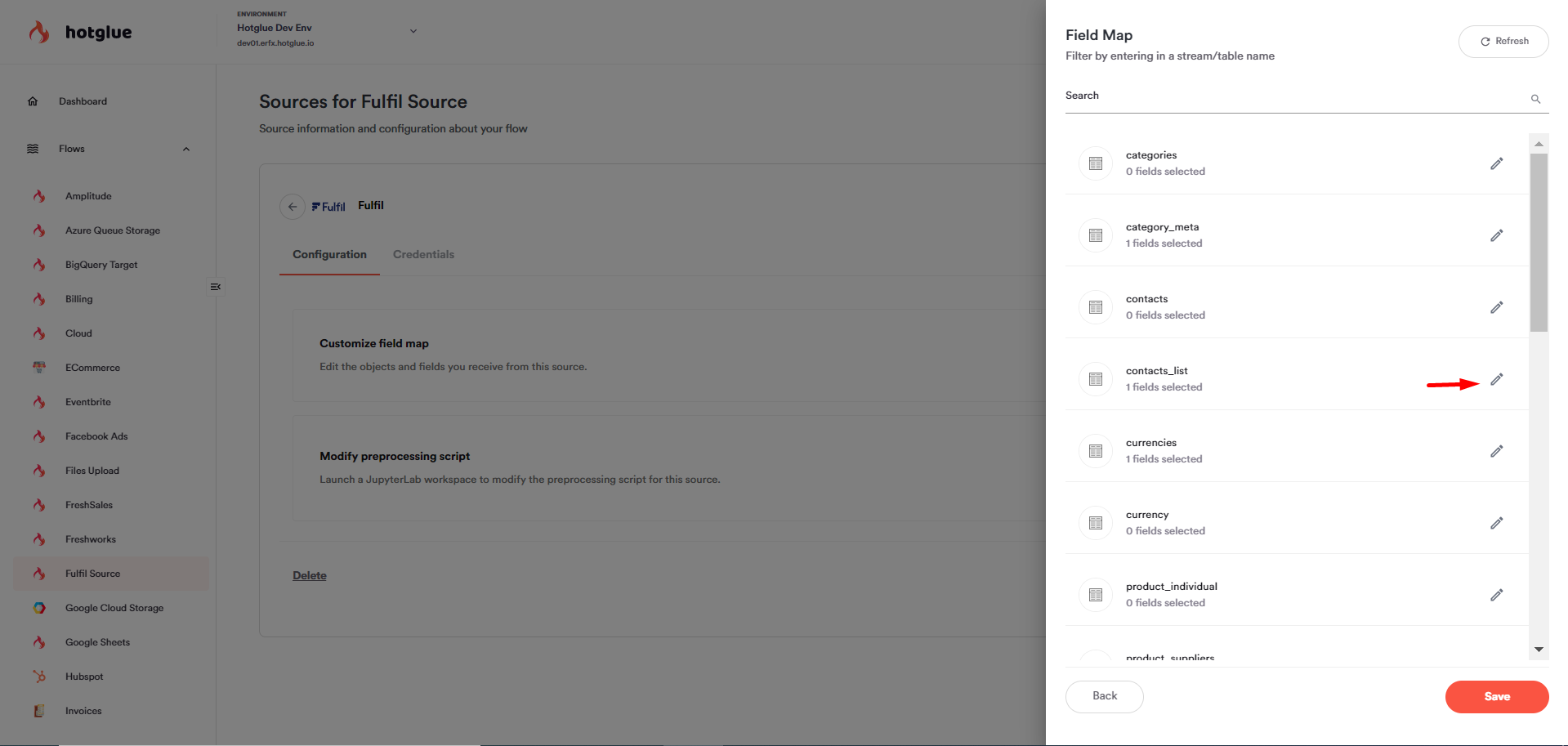The image size is (1568, 746).
Task: Go back using the arrow beside Fulfil
Action: pyautogui.click(x=293, y=207)
